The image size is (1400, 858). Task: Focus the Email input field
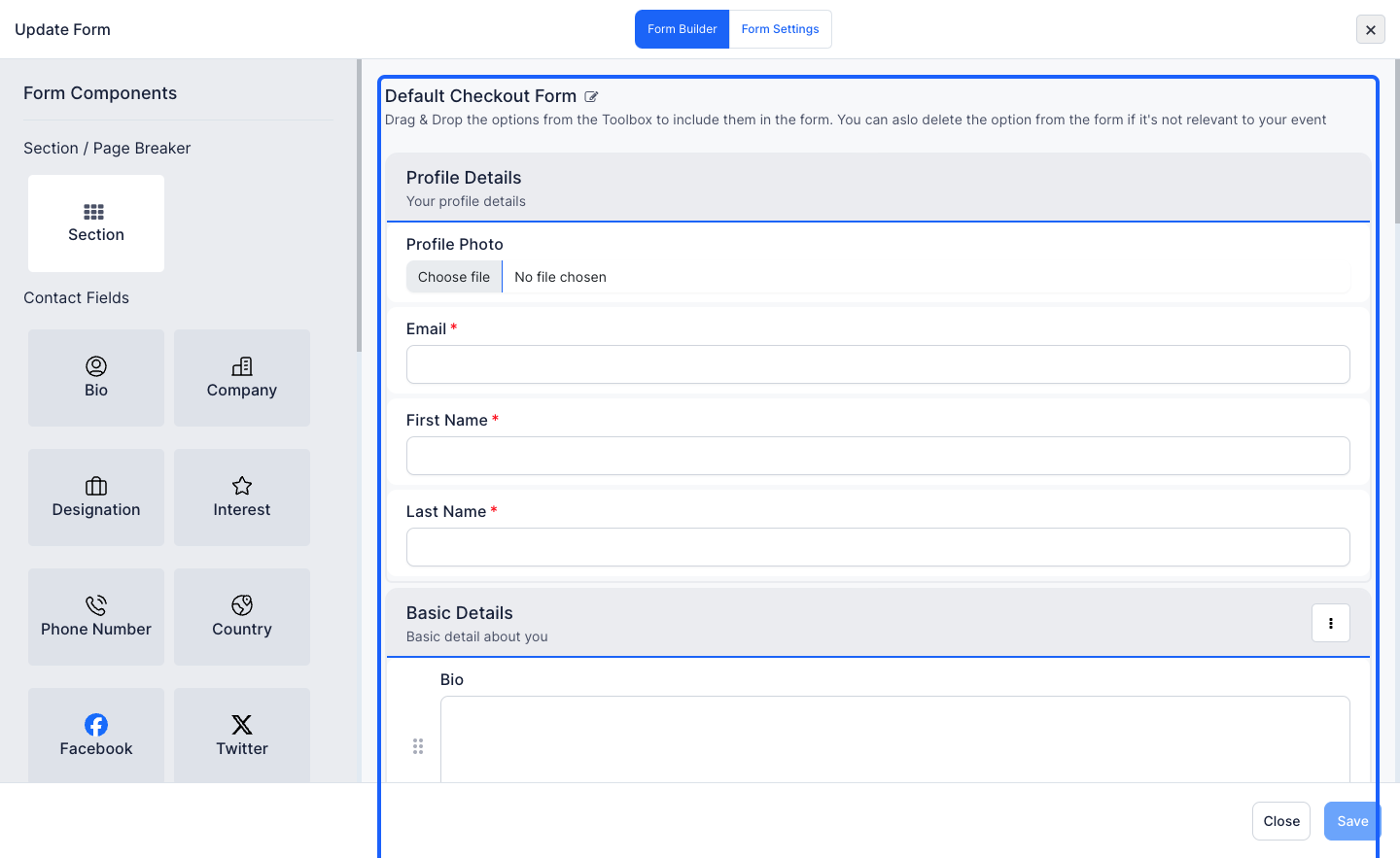[x=878, y=364]
